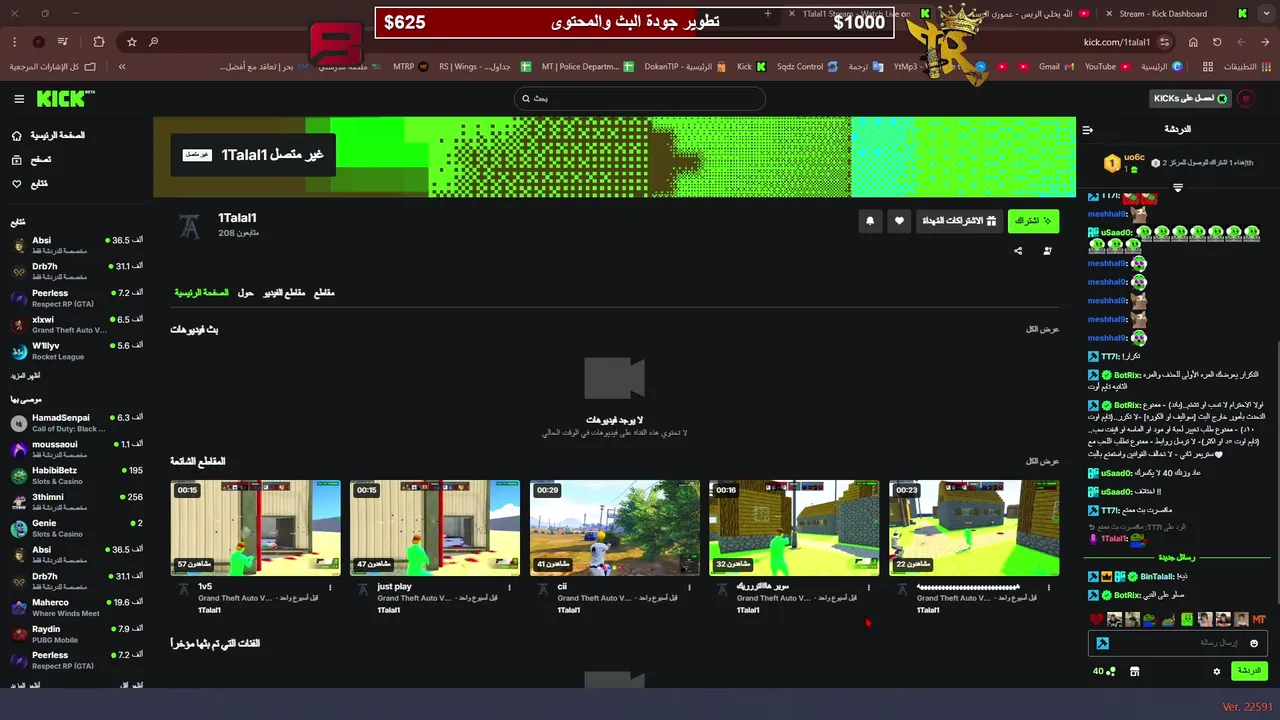Open the emoji picker in chat input

1254,643
